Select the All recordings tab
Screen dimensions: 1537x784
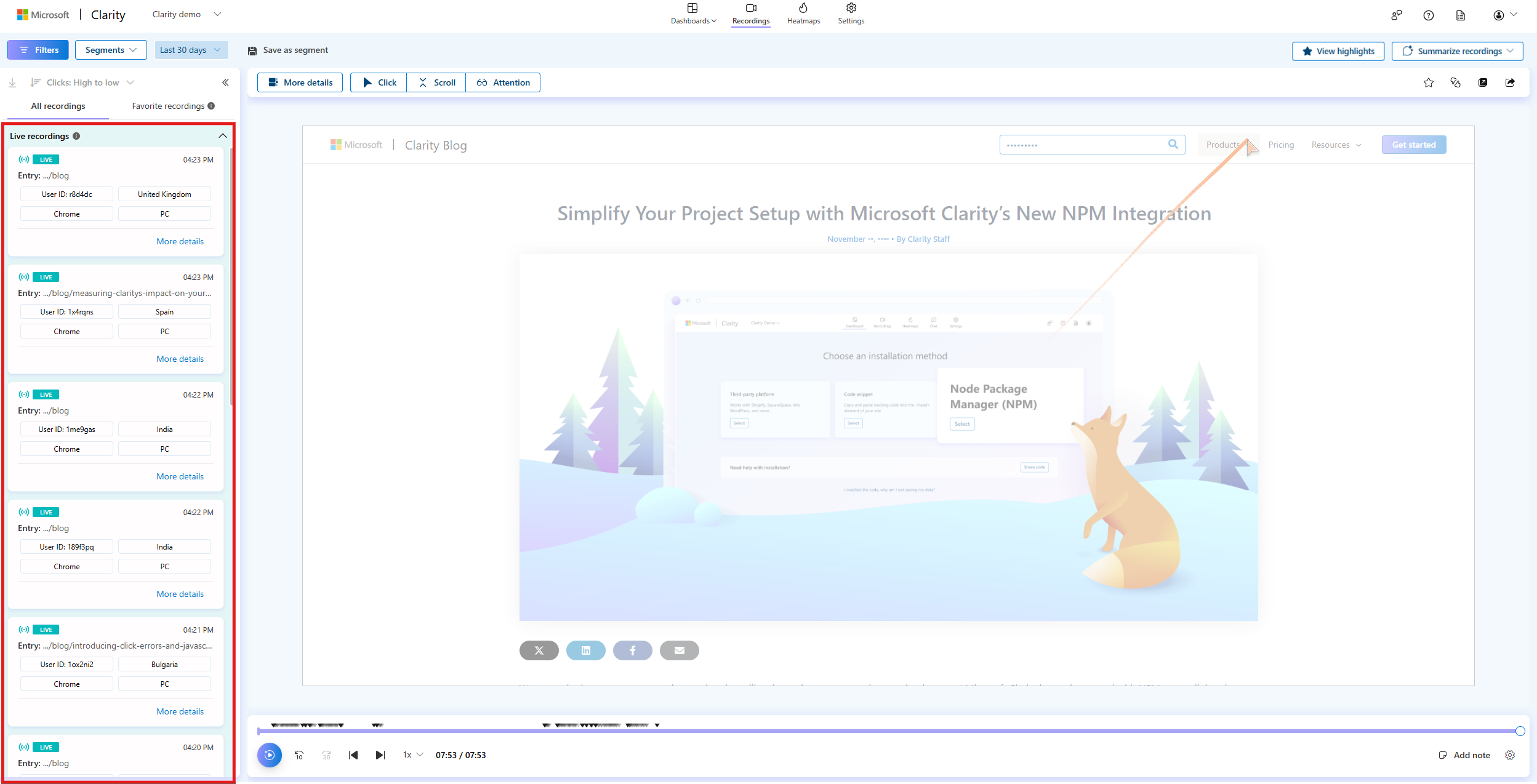pos(58,106)
